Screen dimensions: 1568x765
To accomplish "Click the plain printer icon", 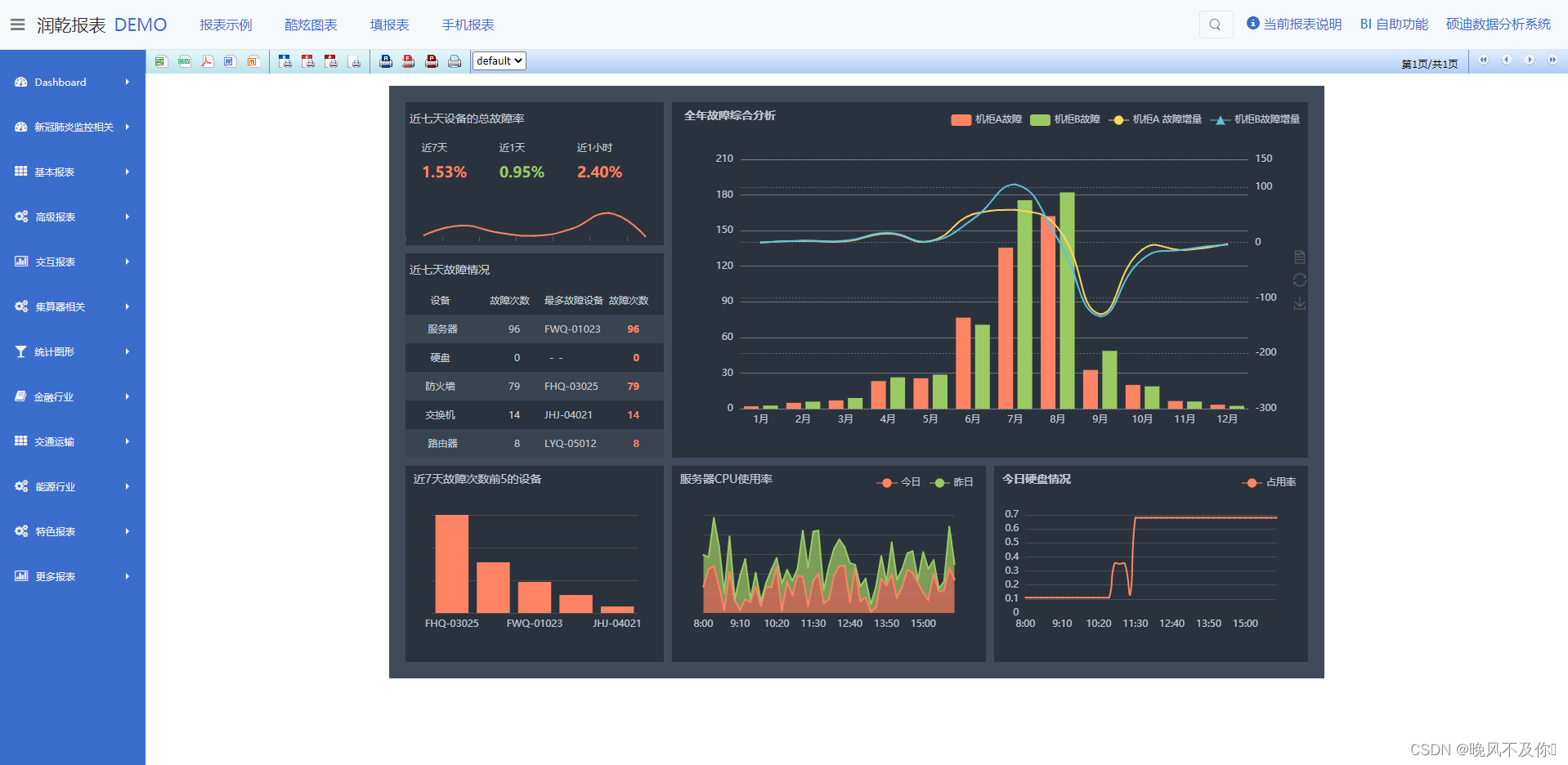I will [x=455, y=61].
